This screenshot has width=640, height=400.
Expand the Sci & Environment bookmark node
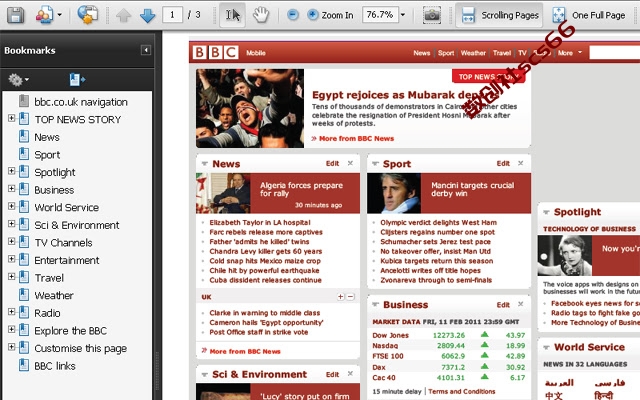pos(12,224)
